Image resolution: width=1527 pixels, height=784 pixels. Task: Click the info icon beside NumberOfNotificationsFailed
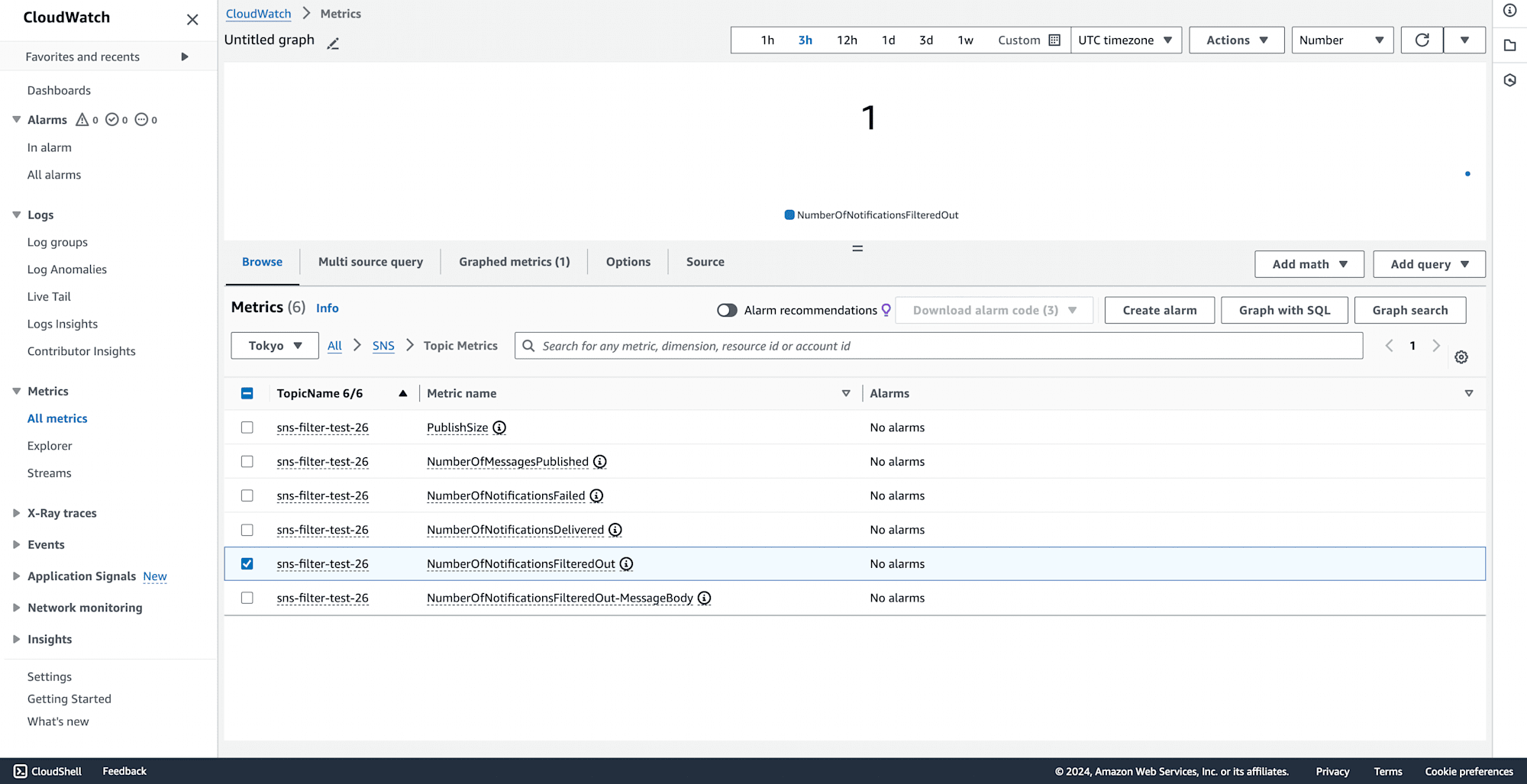[x=596, y=495]
